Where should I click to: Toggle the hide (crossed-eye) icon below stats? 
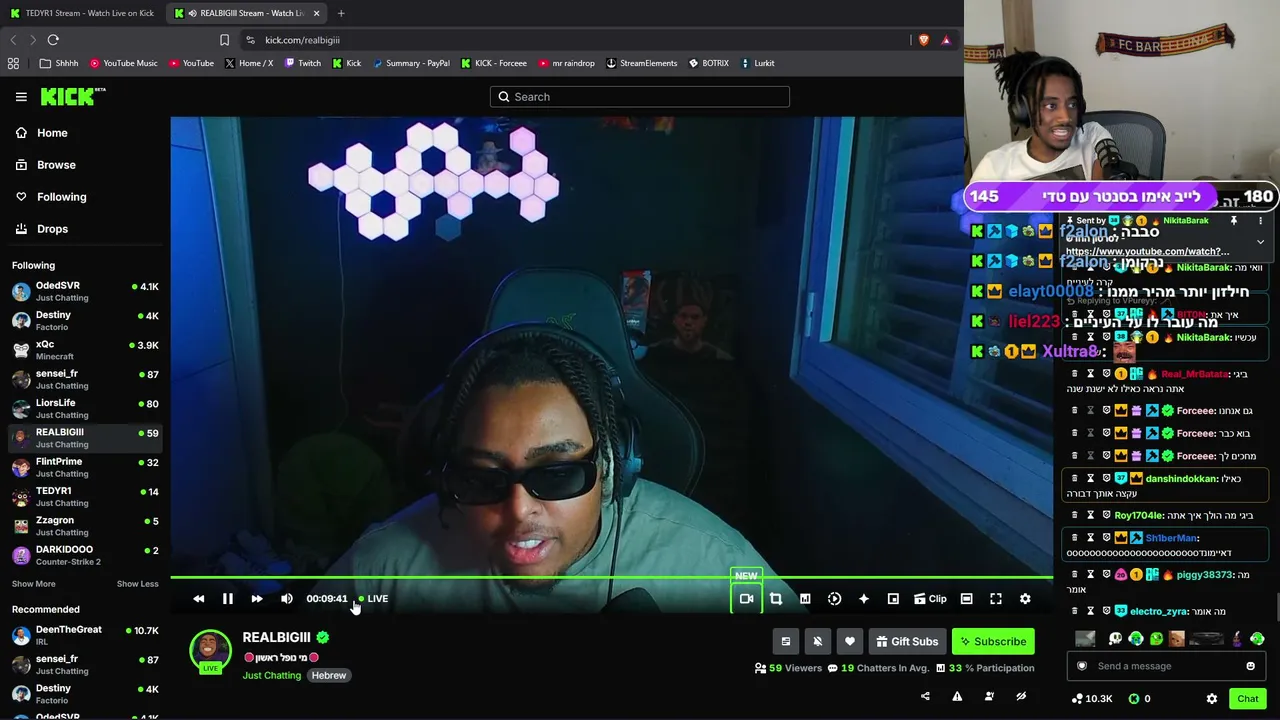[x=1021, y=697]
